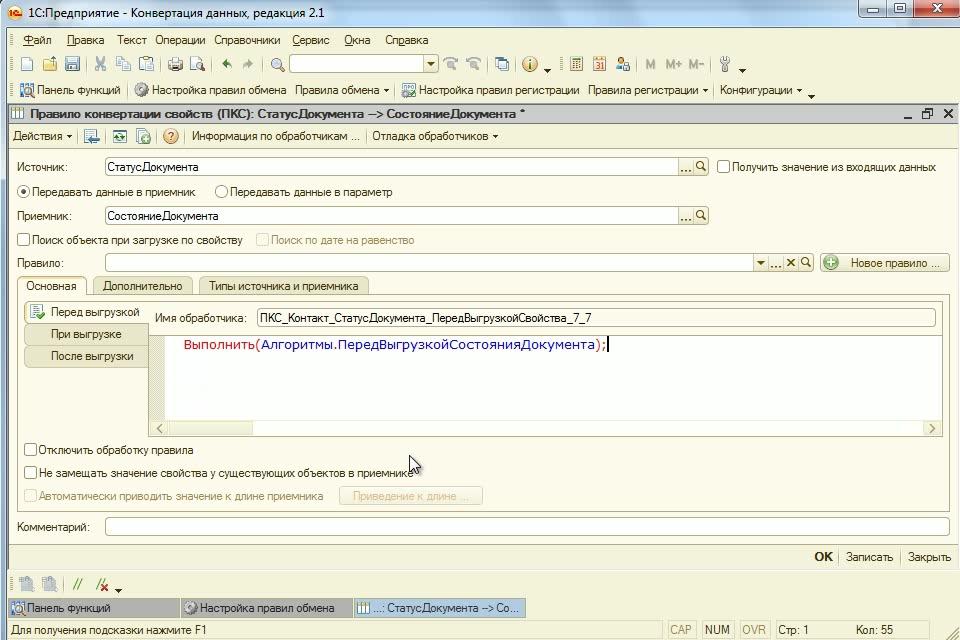Click the Open file folder icon
960x640 pixels.
coord(50,64)
